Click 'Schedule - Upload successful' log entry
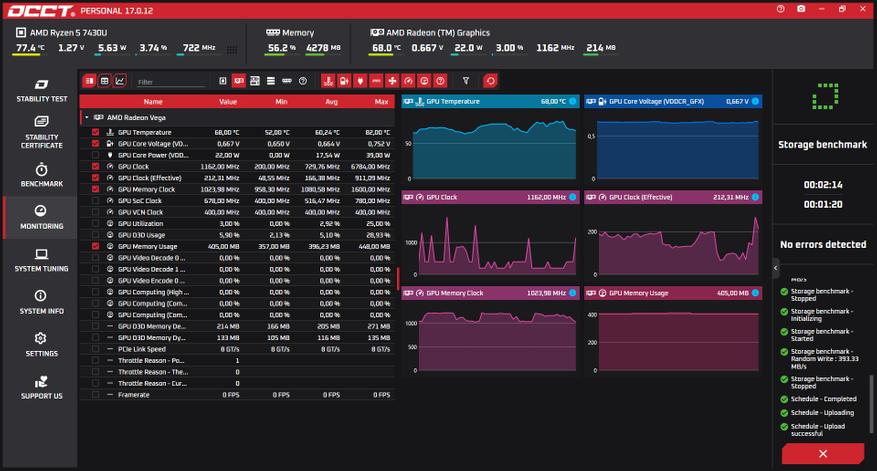The image size is (877, 471). pyautogui.click(x=818, y=430)
